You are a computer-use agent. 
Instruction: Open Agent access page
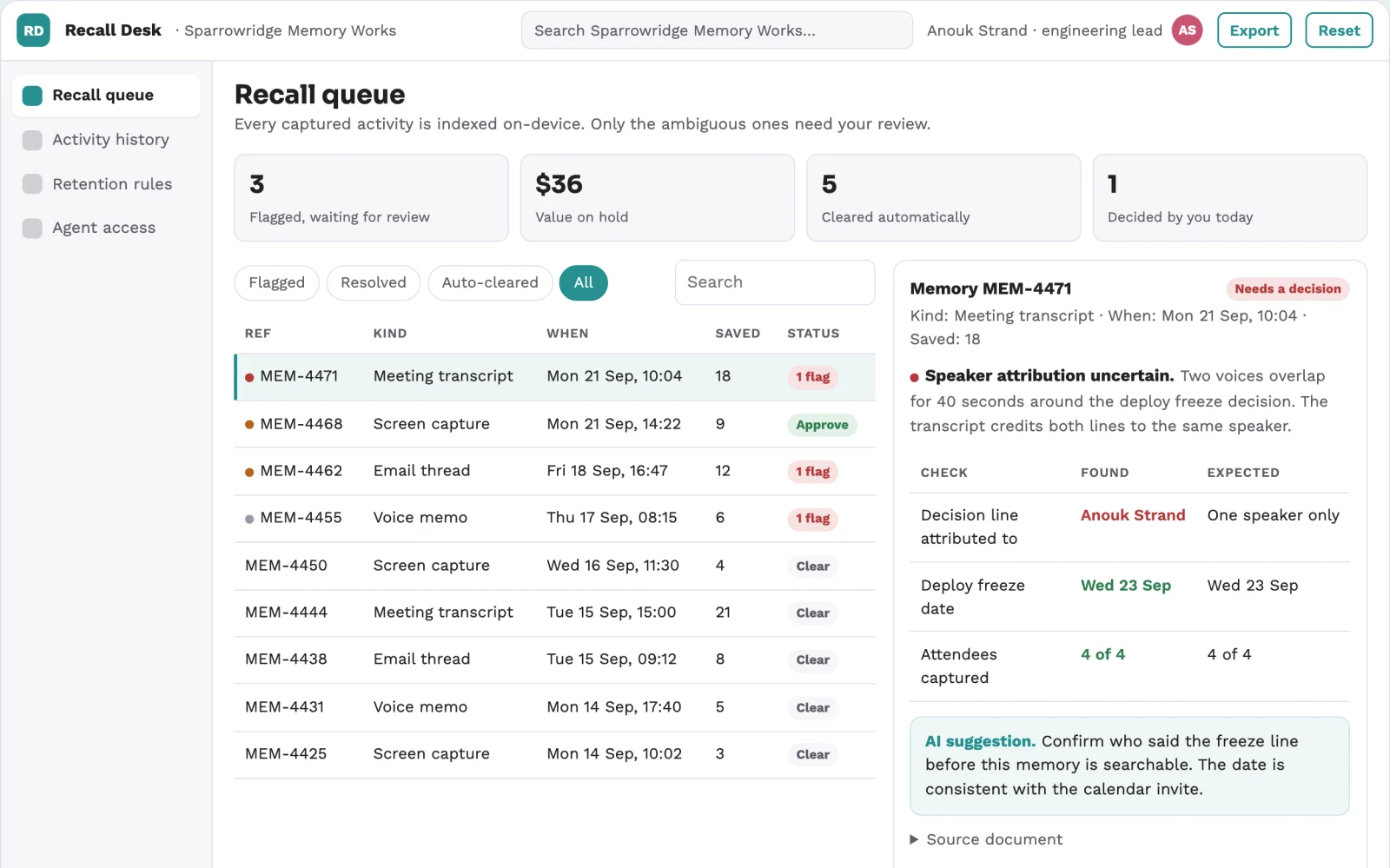click(107, 228)
